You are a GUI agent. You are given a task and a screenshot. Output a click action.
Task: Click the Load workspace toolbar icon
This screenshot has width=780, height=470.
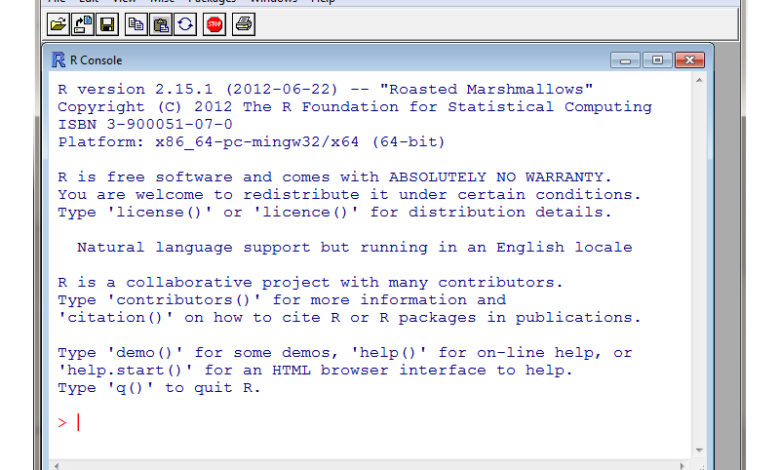pyautogui.click(x=83, y=24)
